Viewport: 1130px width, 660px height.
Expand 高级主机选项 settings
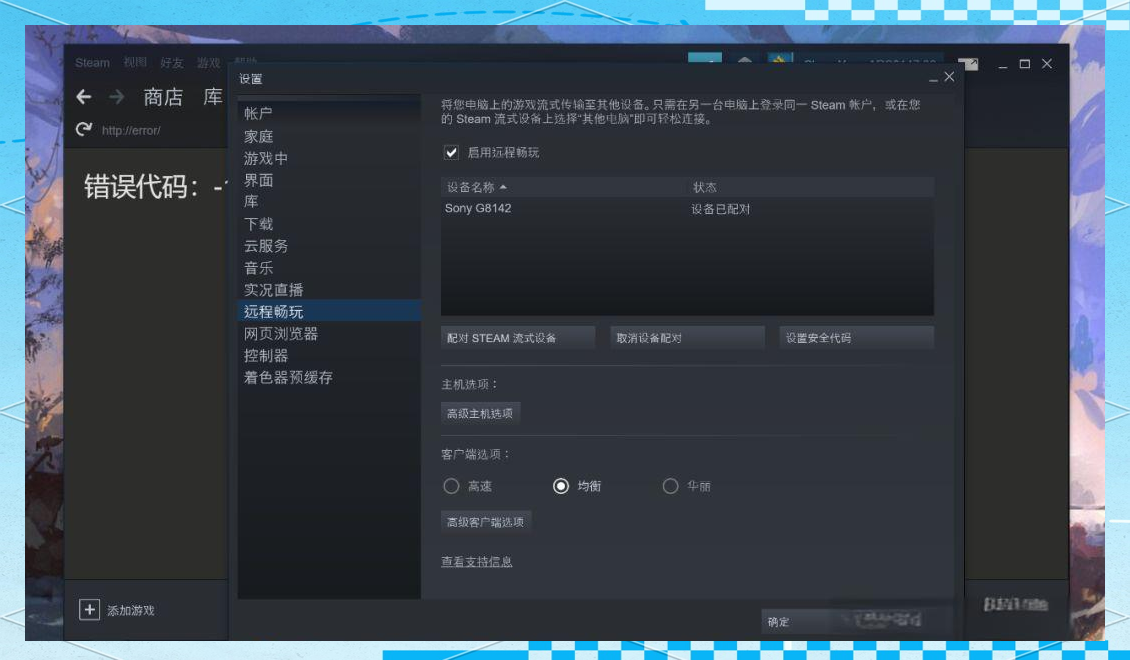(480, 413)
